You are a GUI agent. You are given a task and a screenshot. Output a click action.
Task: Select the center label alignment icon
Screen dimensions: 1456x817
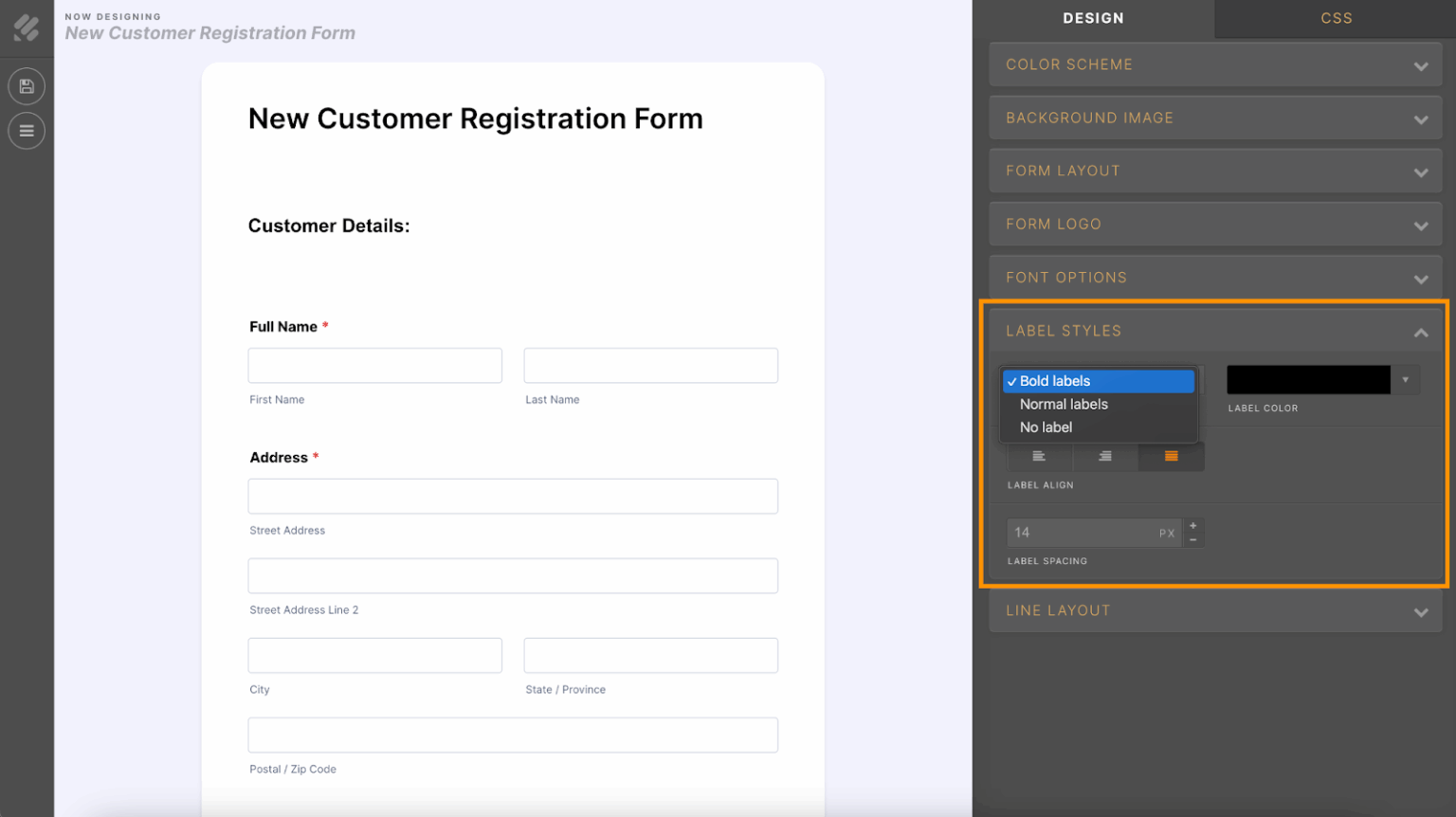1104,456
